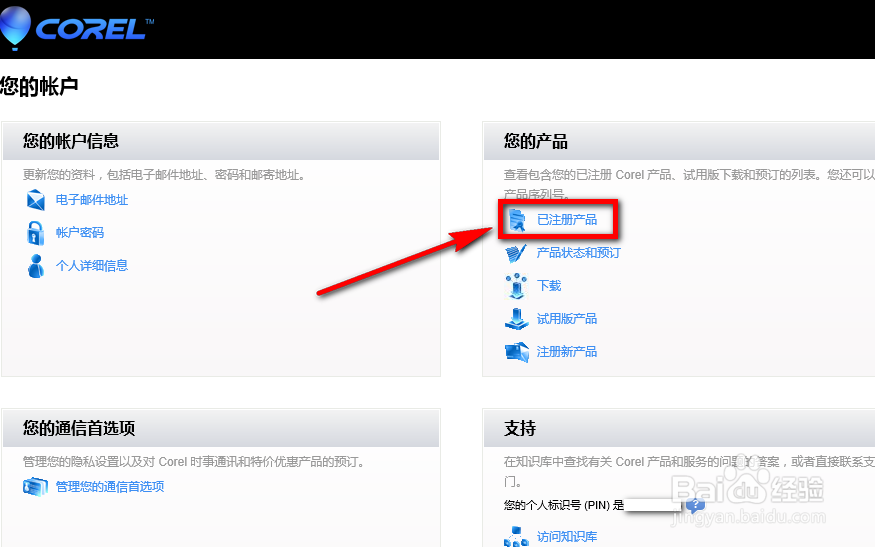Click the 您的产品 section header
Viewport: 875px width, 547px height.
coord(679,141)
